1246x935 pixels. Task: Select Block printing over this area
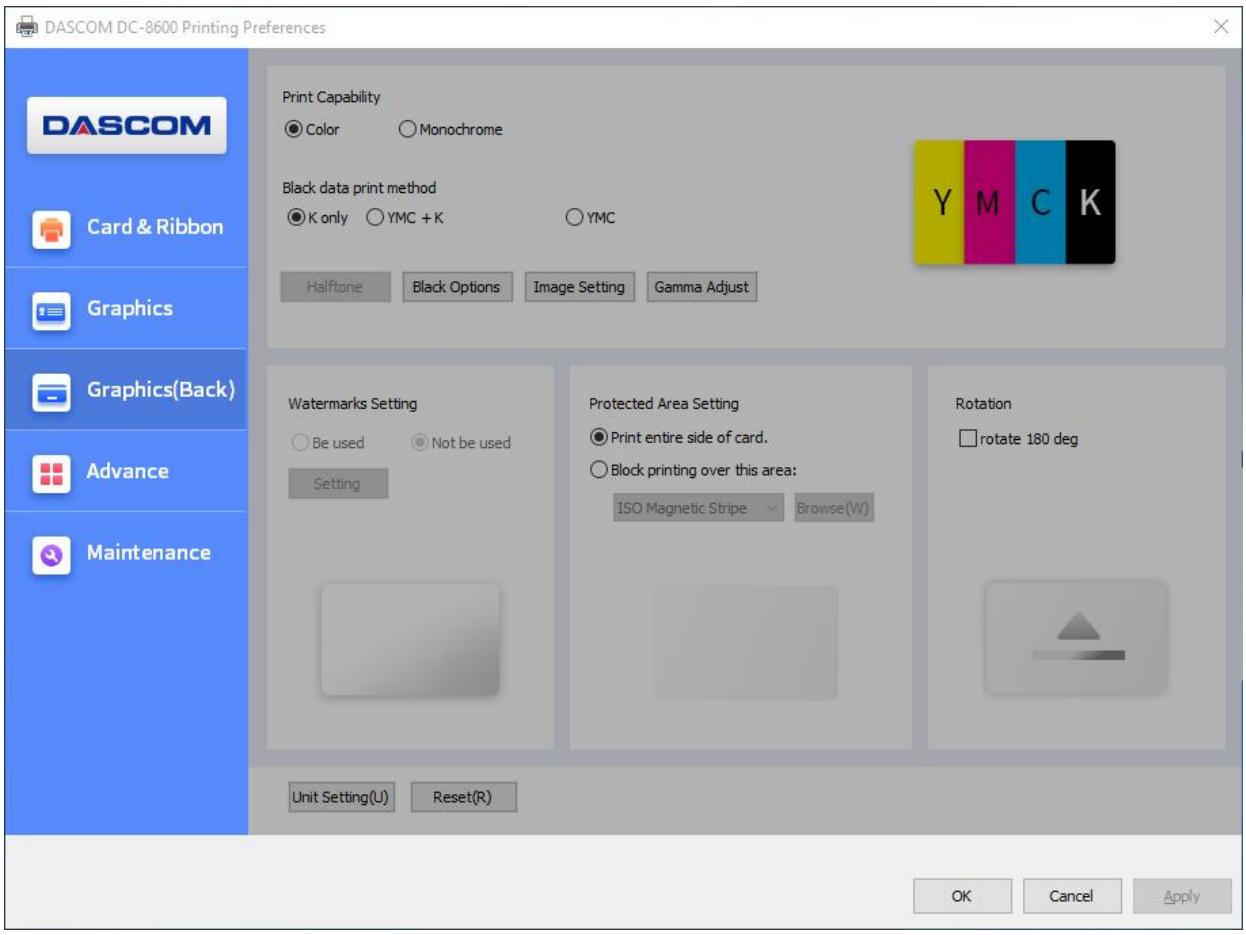[x=693, y=471]
